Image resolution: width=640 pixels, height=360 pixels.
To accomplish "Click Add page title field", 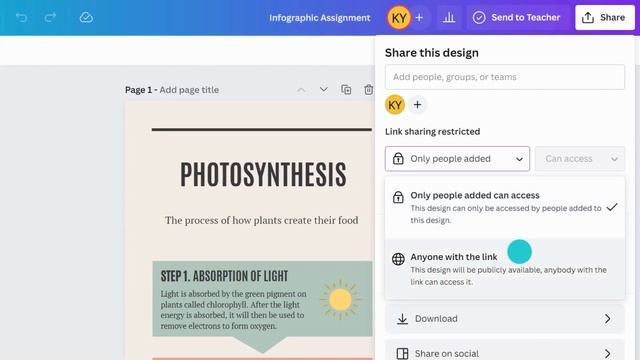I will (x=189, y=90).
